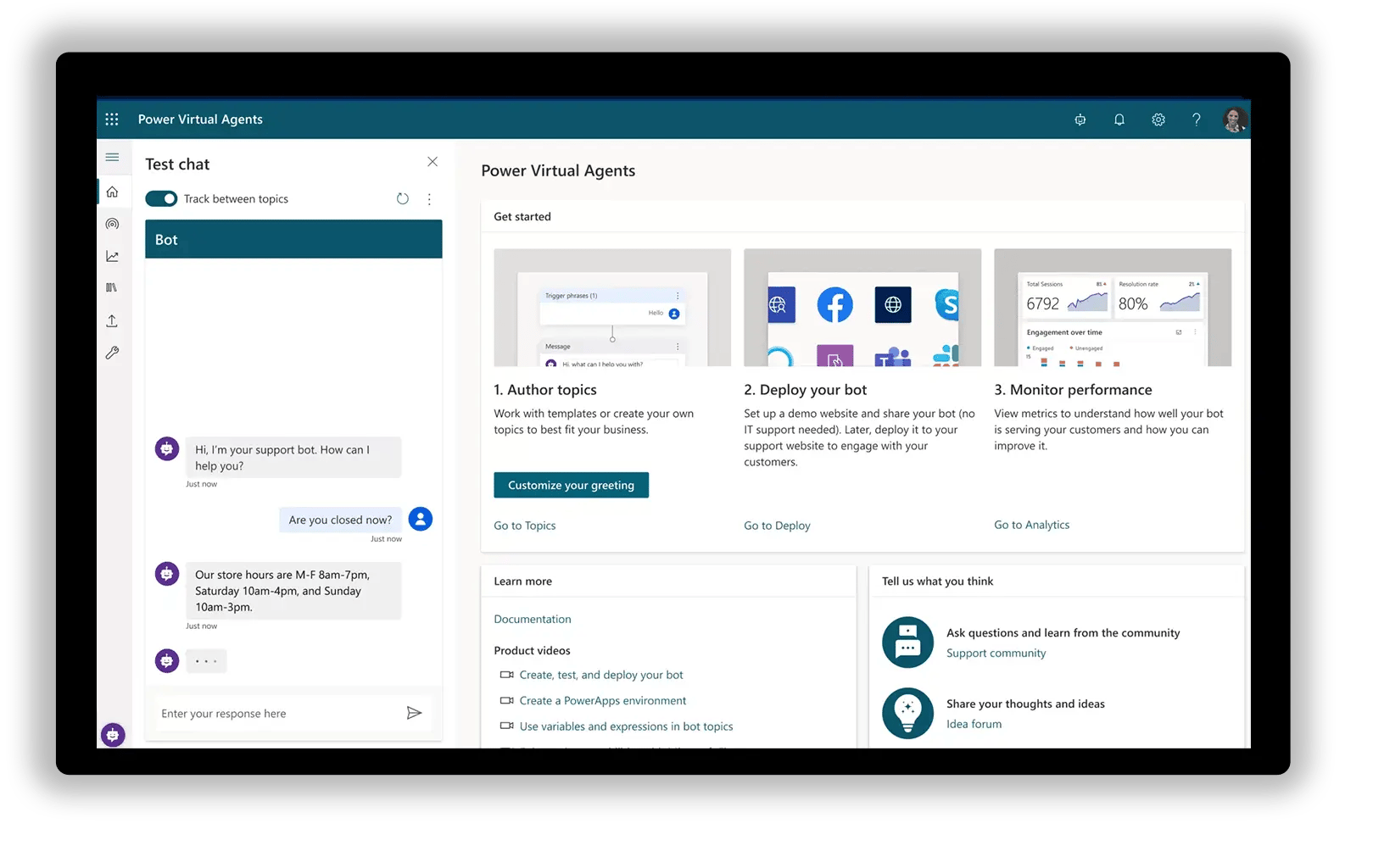Click the video icon beside Create, test, and deploy
The image size is (1373, 868).
[x=506, y=675]
